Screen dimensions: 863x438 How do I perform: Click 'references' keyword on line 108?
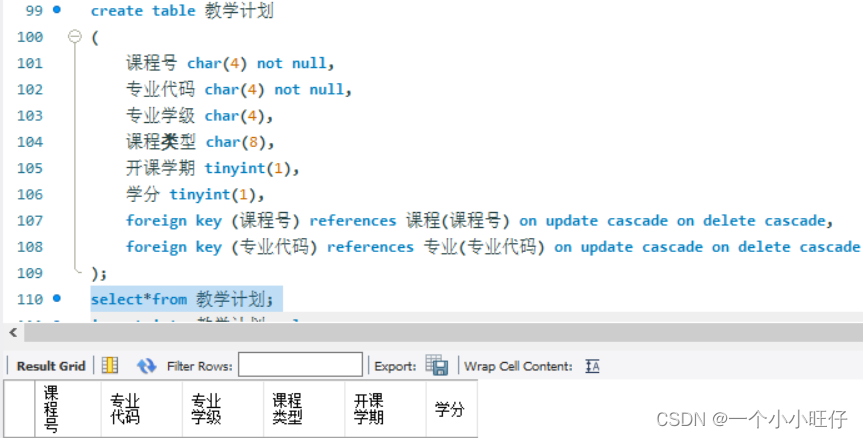[370, 247]
